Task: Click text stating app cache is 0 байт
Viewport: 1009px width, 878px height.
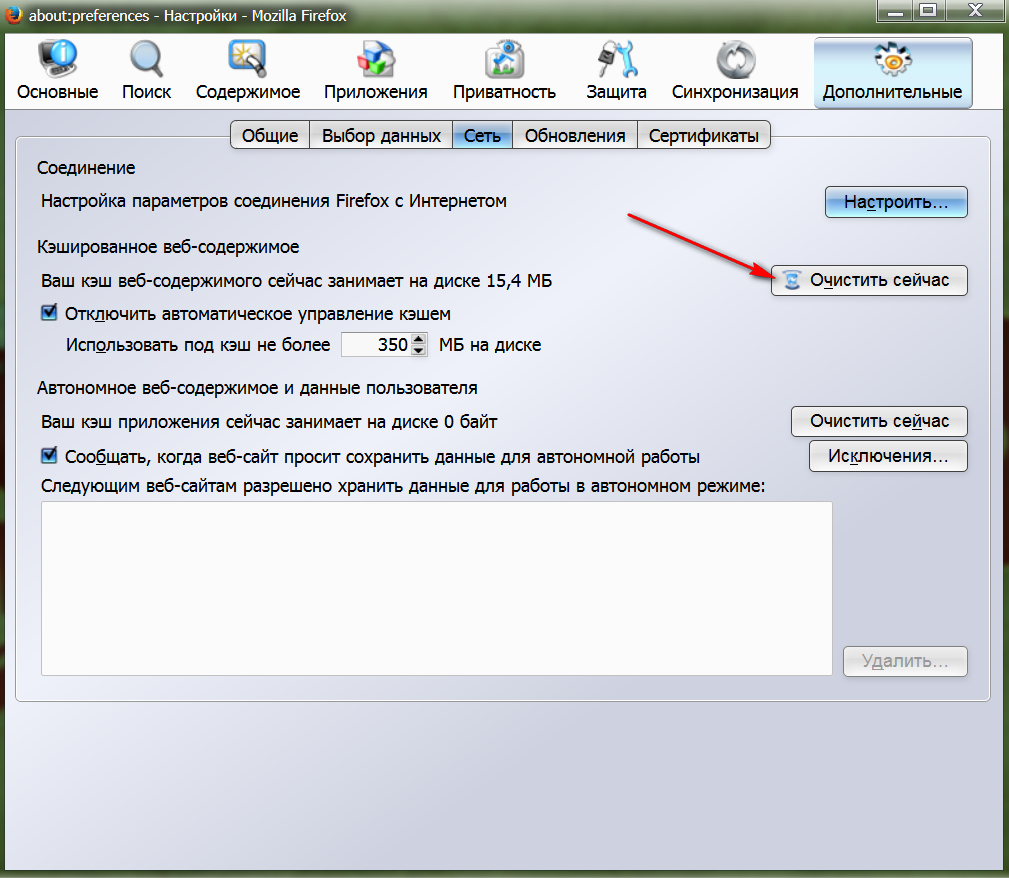Action: [x=269, y=422]
